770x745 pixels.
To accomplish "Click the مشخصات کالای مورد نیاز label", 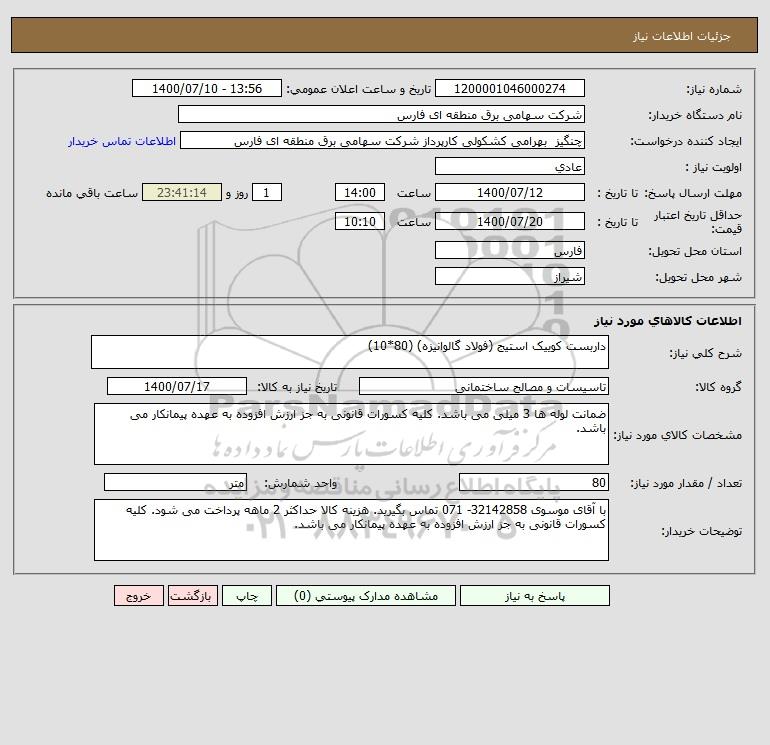I will tap(678, 435).
